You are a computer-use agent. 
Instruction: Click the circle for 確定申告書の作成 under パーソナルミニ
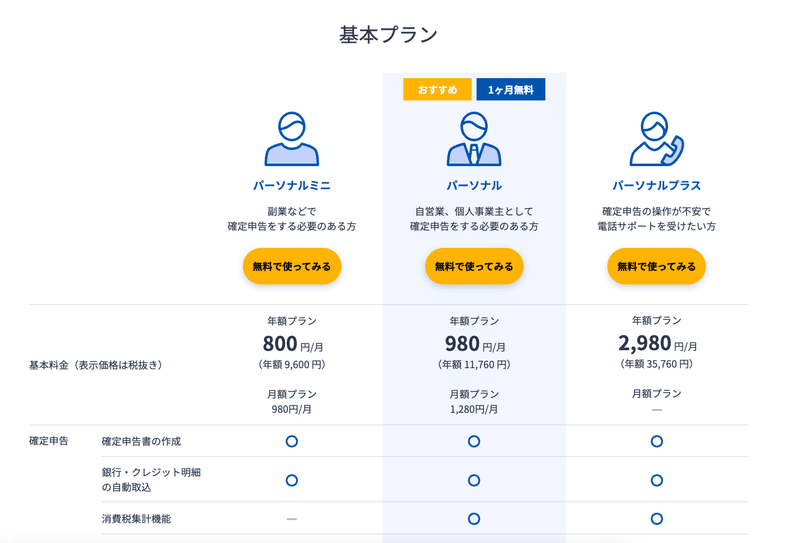(291, 441)
